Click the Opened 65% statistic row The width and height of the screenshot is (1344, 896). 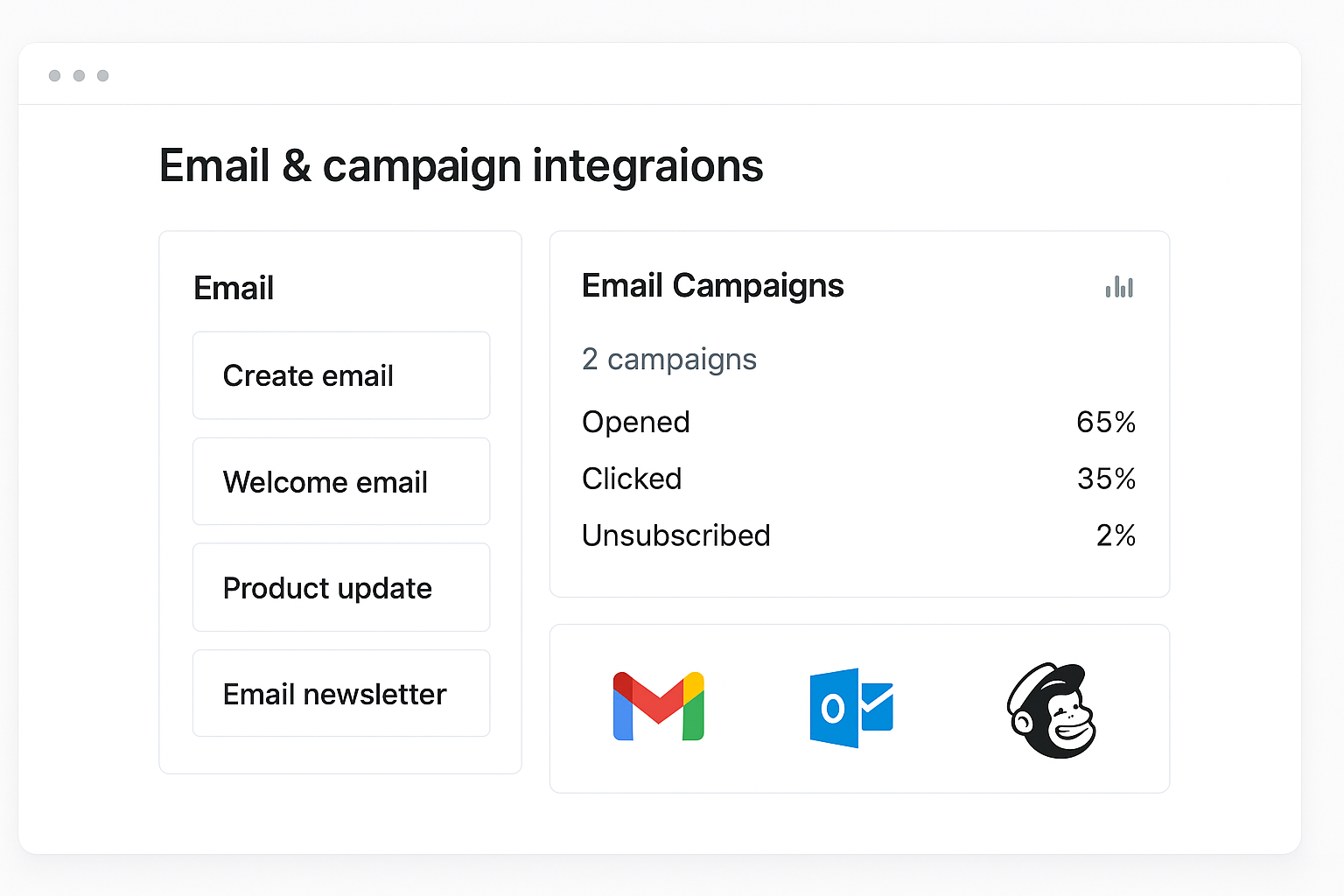[x=857, y=422]
